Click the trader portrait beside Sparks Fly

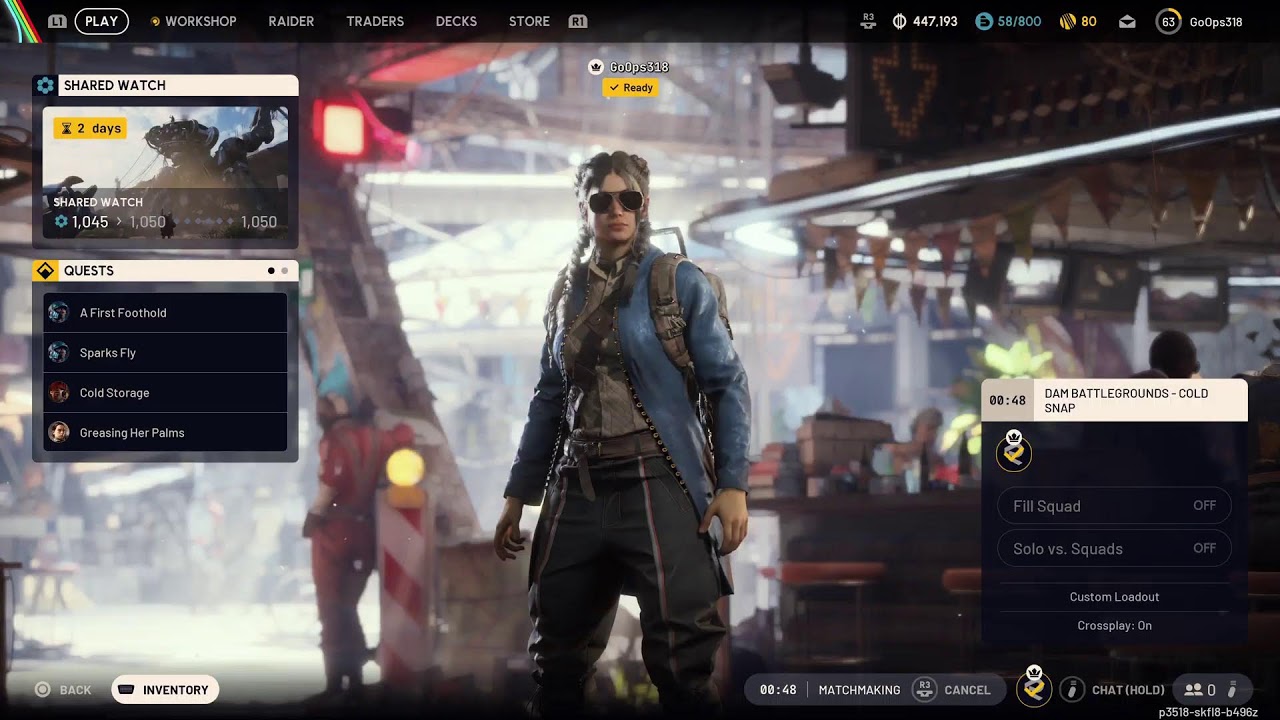(x=59, y=353)
